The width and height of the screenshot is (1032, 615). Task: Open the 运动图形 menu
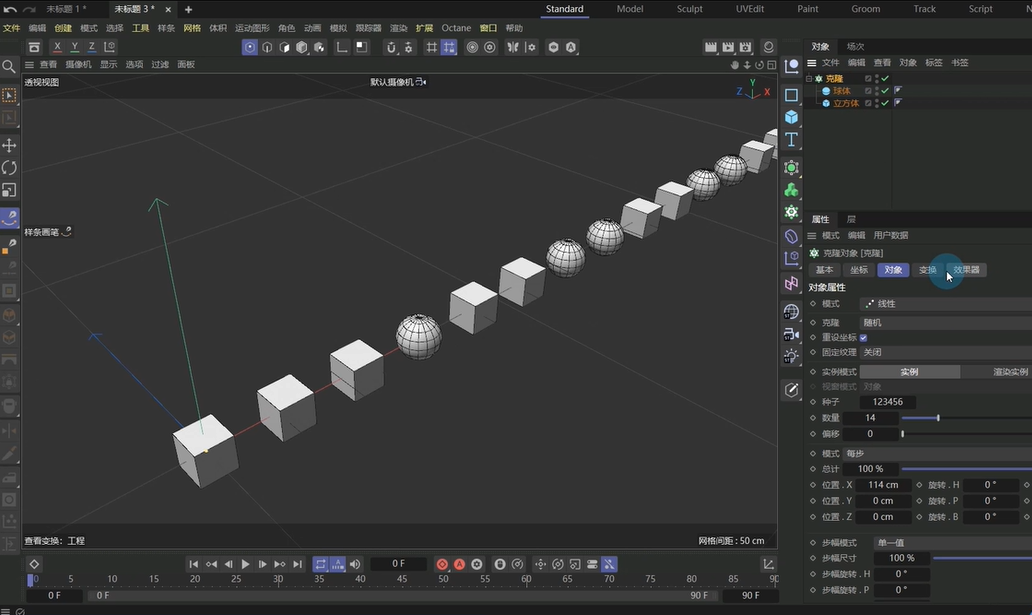[252, 28]
